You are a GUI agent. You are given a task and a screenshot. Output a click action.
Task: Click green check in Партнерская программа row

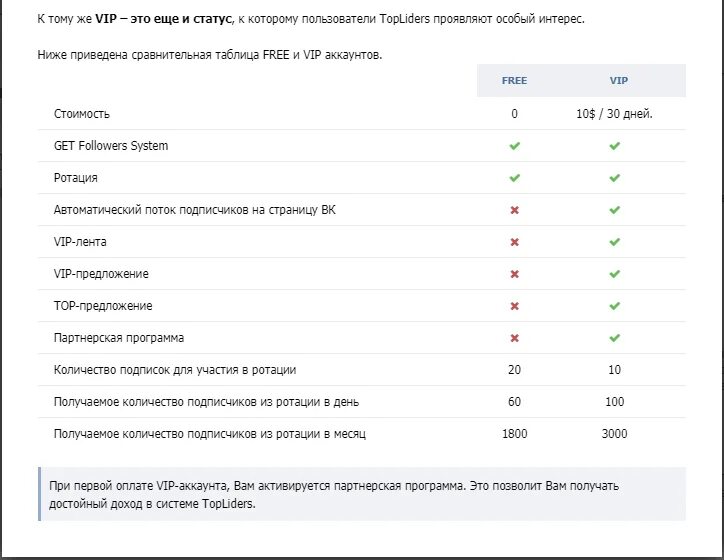[x=614, y=338]
